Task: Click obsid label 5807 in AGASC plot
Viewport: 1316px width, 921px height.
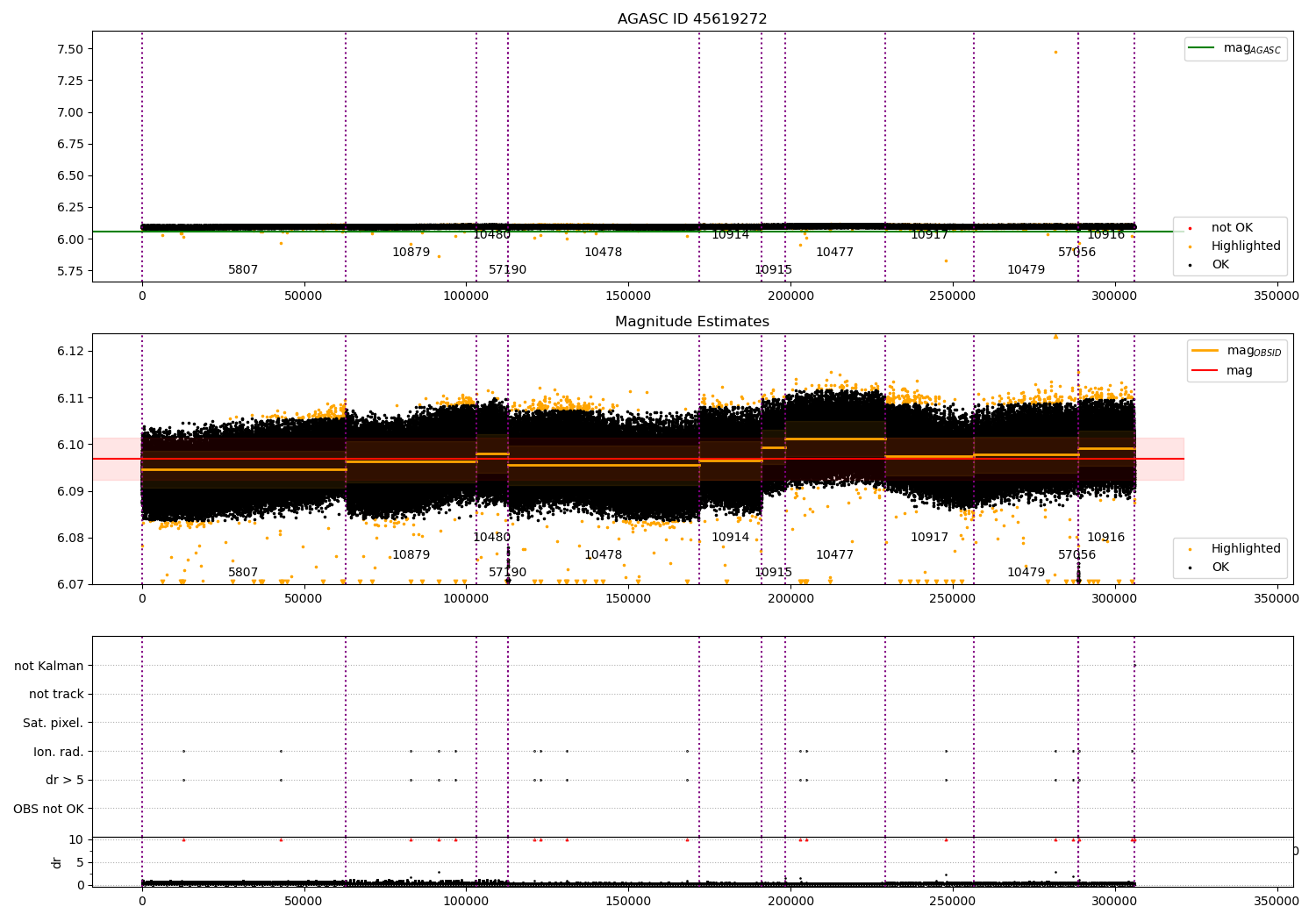Action: 243,269
